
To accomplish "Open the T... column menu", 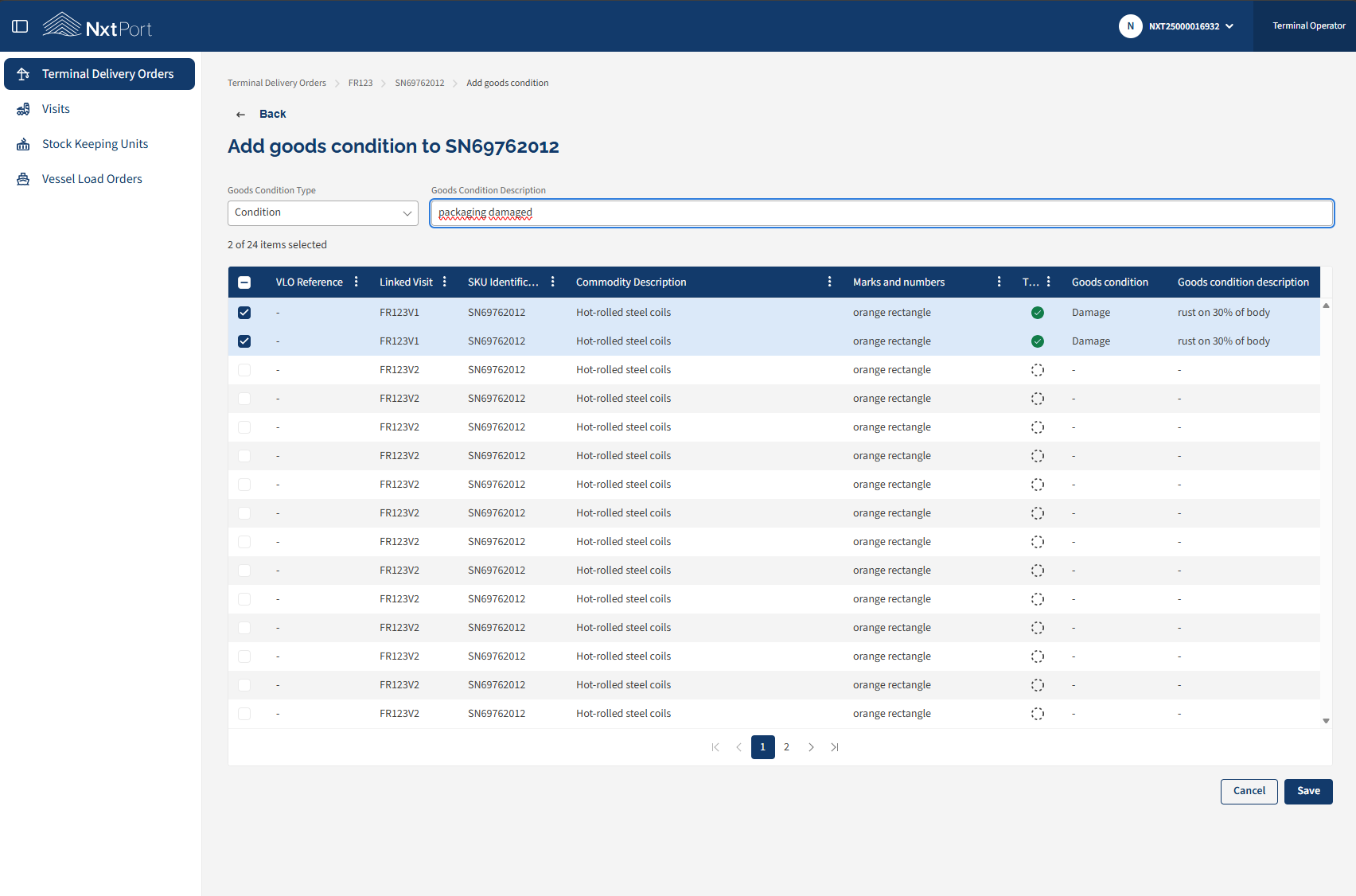I will [1049, 282].
